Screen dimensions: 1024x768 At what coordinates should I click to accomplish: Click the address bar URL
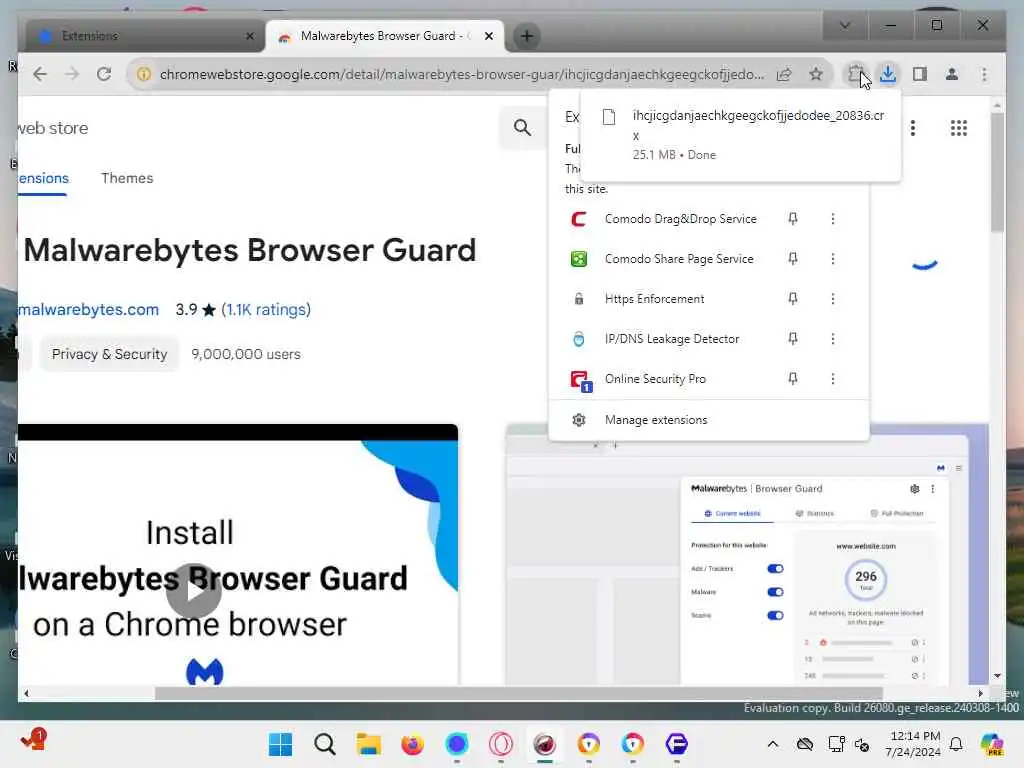(x=462, y=74)
